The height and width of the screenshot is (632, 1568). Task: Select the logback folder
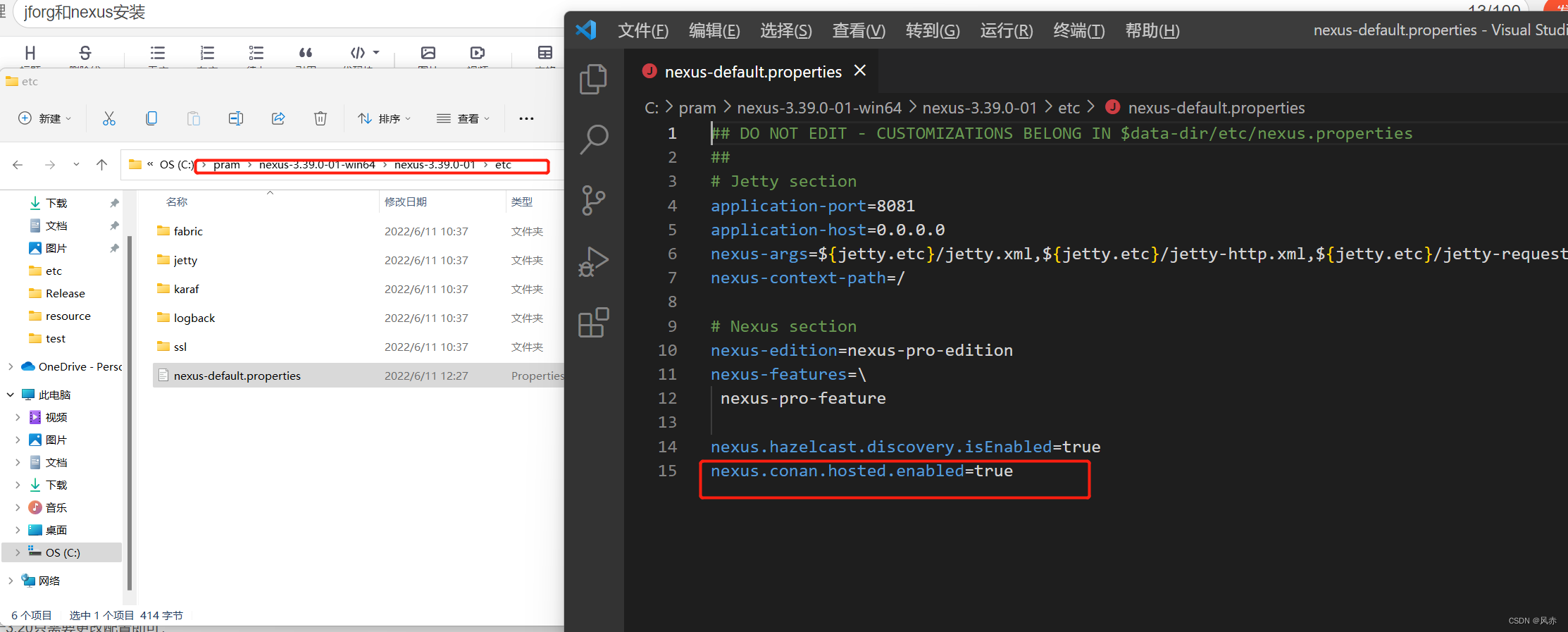pos(358,318)
